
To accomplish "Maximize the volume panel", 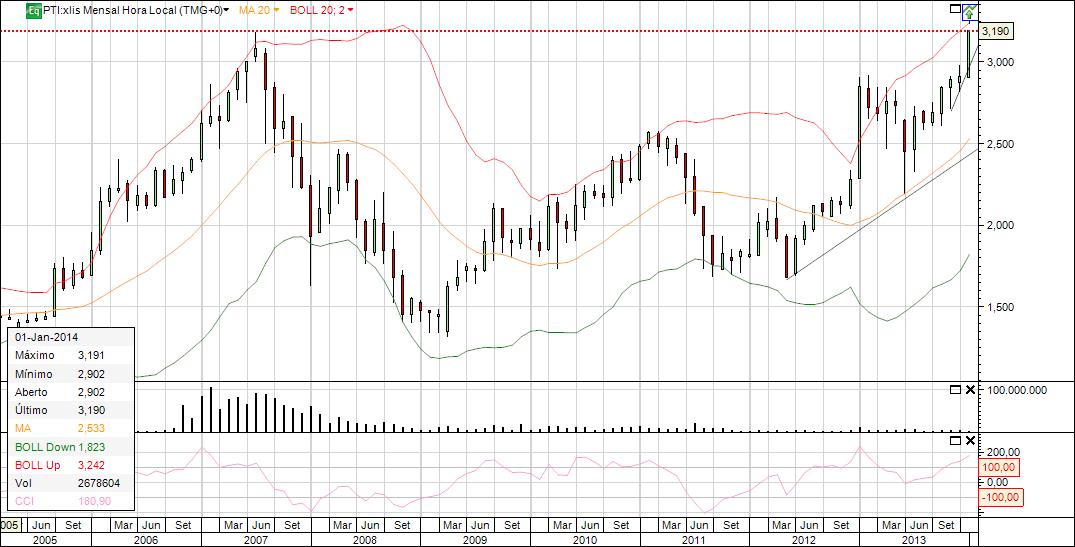I will click(955, 389).
